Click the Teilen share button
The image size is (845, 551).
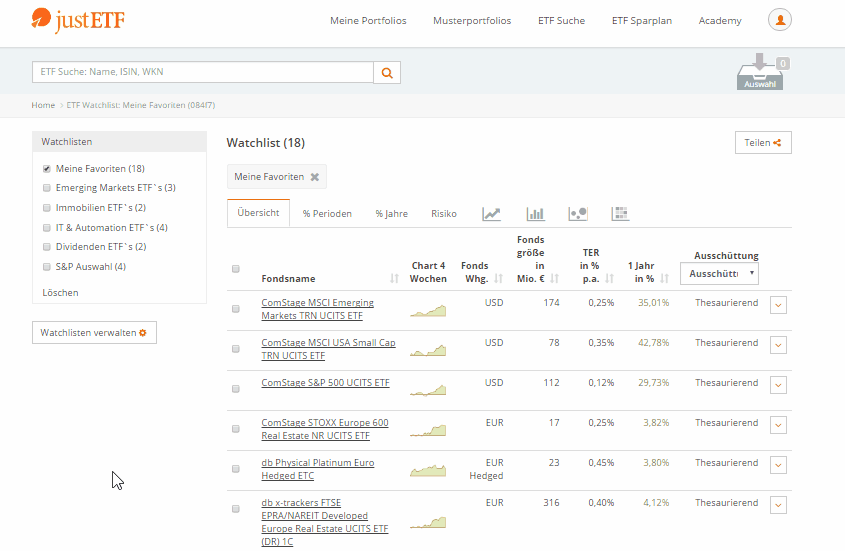pos(763,143)
